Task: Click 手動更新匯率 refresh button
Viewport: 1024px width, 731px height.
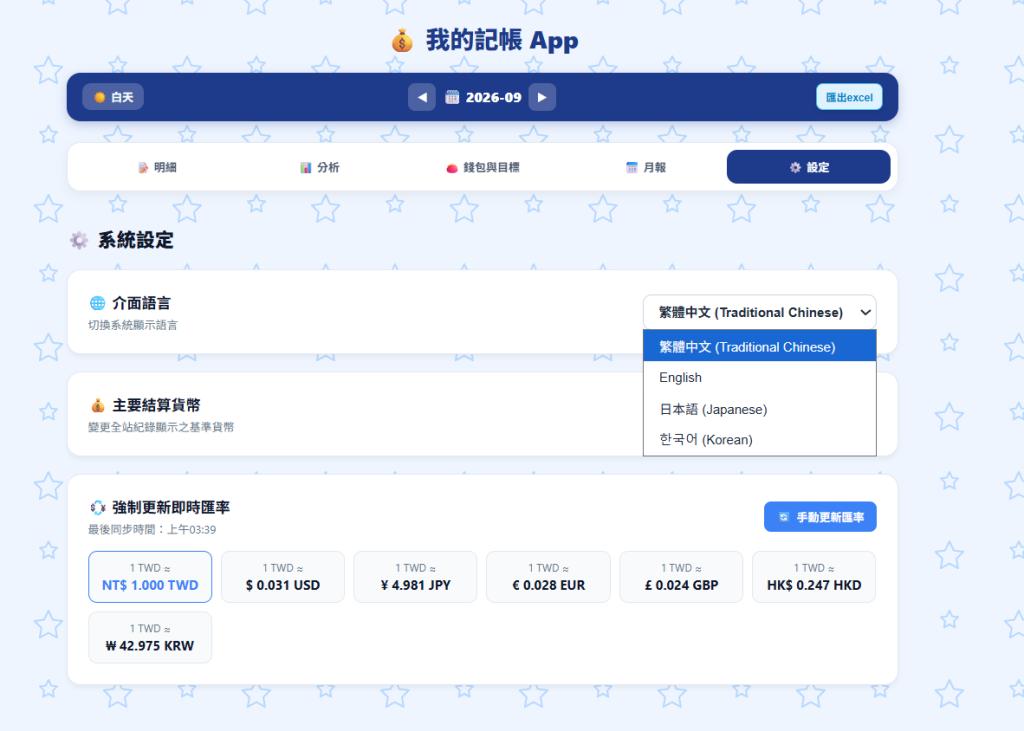Action: pos(820,517)
